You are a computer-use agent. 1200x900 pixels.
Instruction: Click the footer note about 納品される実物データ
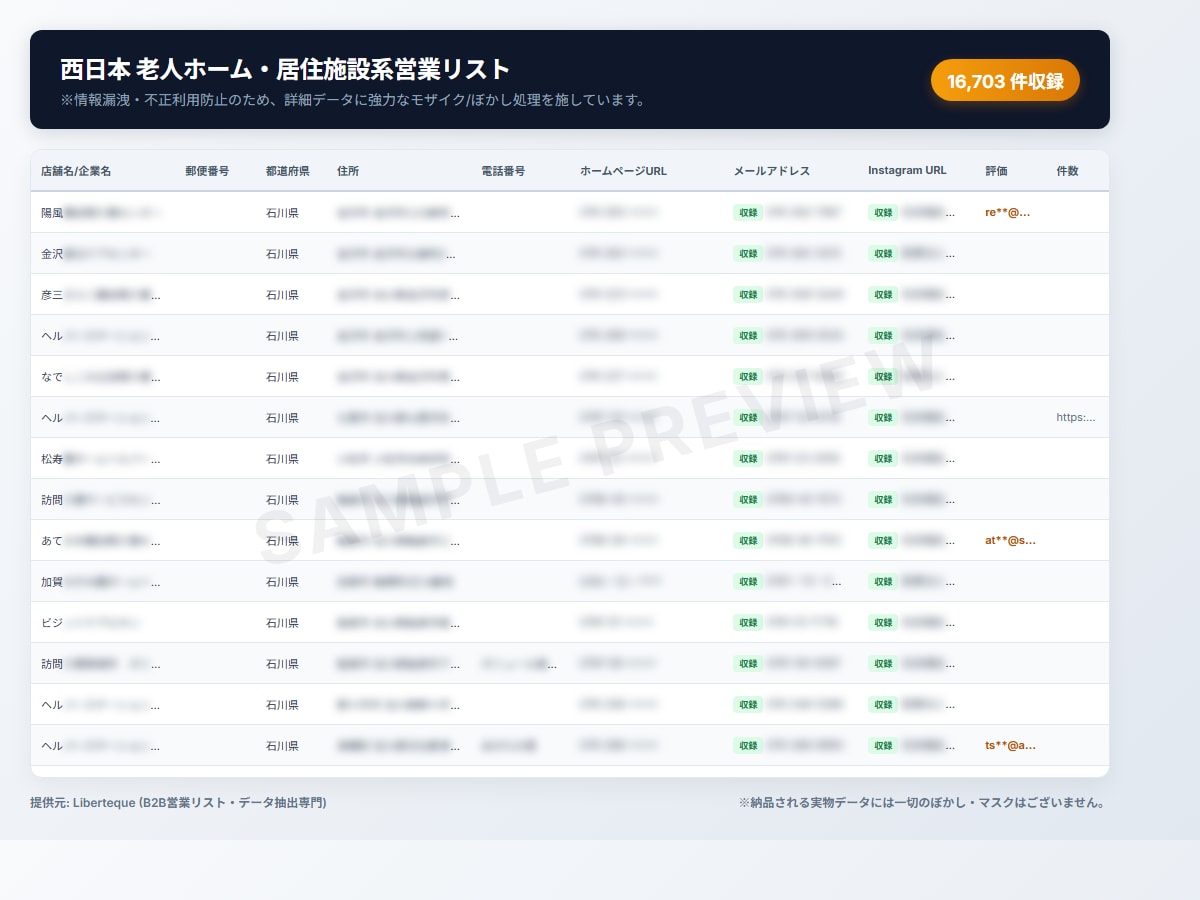pos(924,803)
